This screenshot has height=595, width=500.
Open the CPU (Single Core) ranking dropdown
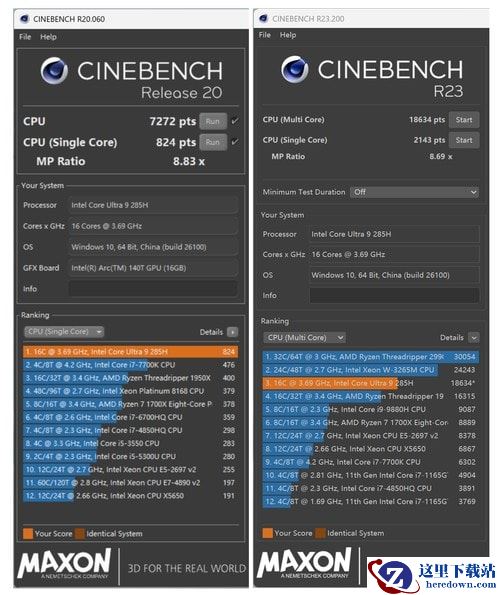pyautogui.click(x=64, y=332)
